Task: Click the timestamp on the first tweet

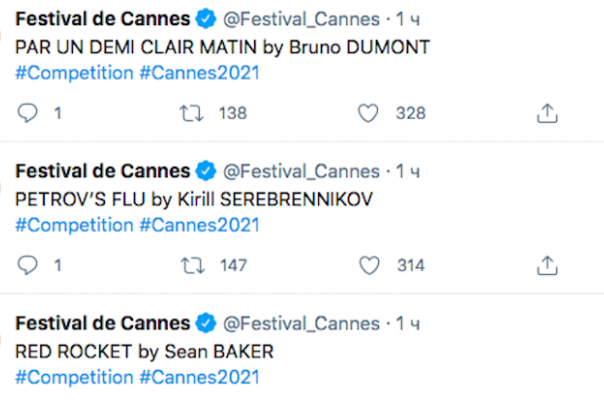Action: (408, 19)
